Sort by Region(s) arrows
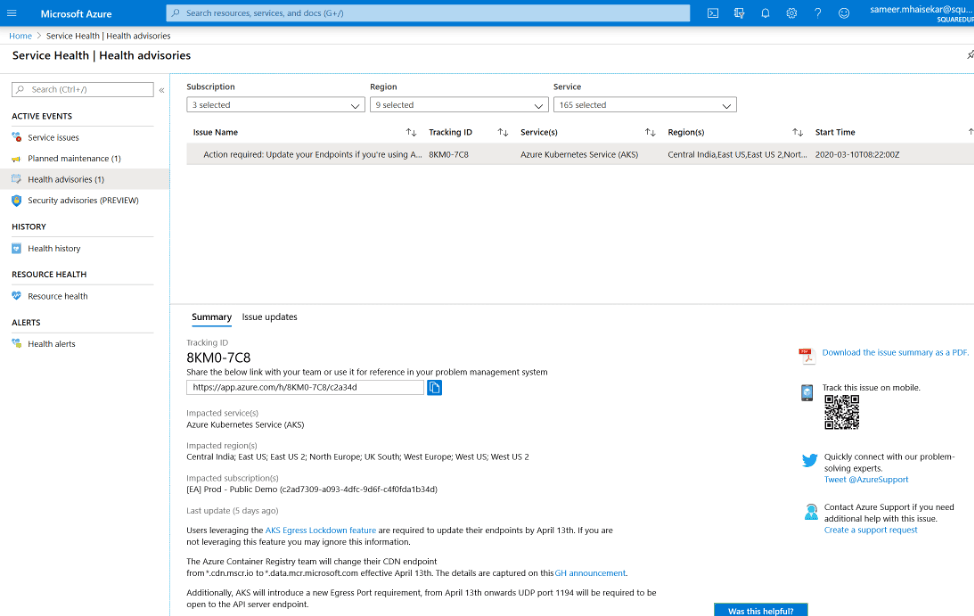 click(798, 132)
